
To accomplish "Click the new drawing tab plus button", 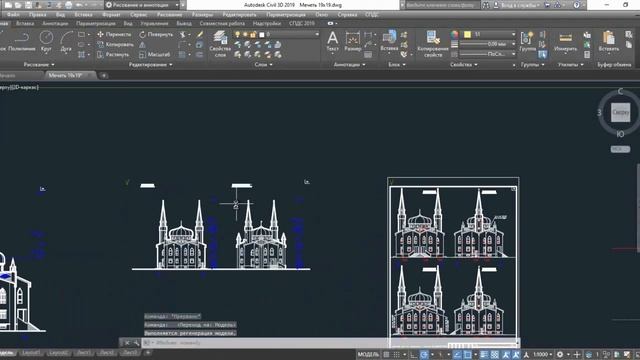I will click(x=104, y=76).
